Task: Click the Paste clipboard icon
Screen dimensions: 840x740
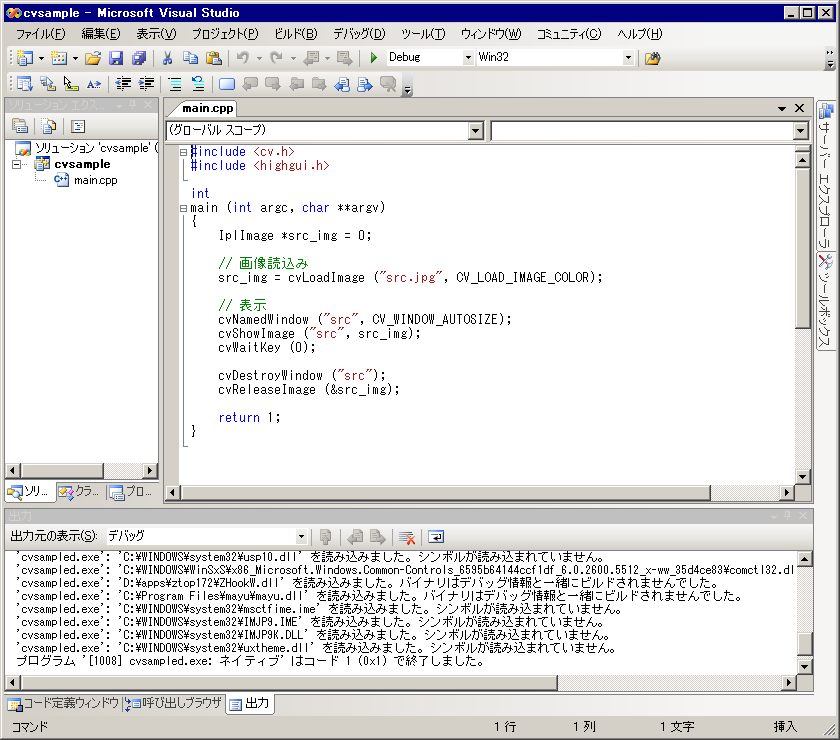Action: coord(214,57)
